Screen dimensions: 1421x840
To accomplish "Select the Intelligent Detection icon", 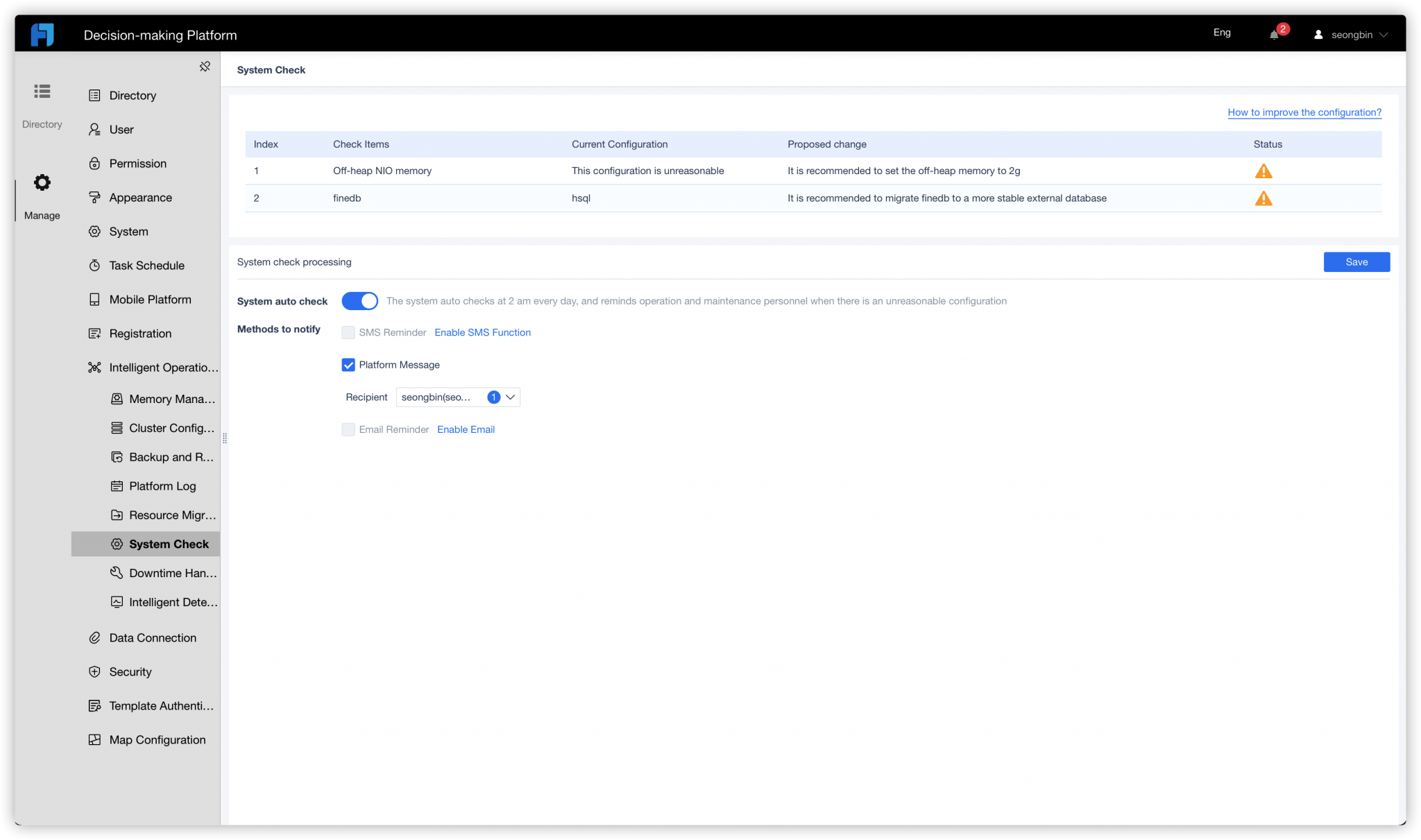I will pyautogui.click(x=117, y=602).
